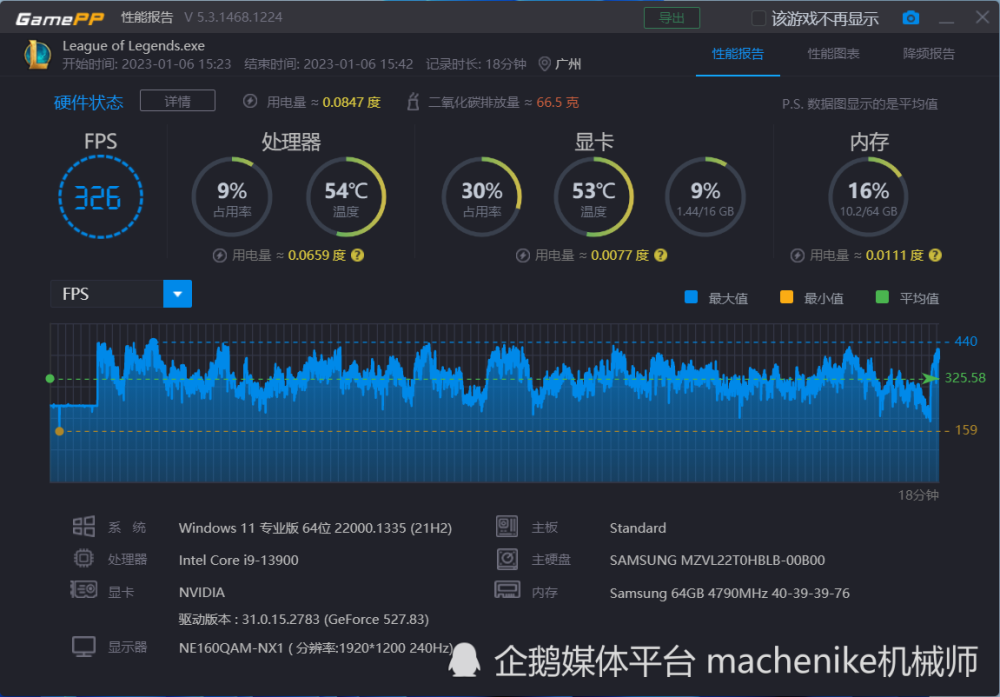Click the processor chip icon beside Intel Core

pos(84,559)
